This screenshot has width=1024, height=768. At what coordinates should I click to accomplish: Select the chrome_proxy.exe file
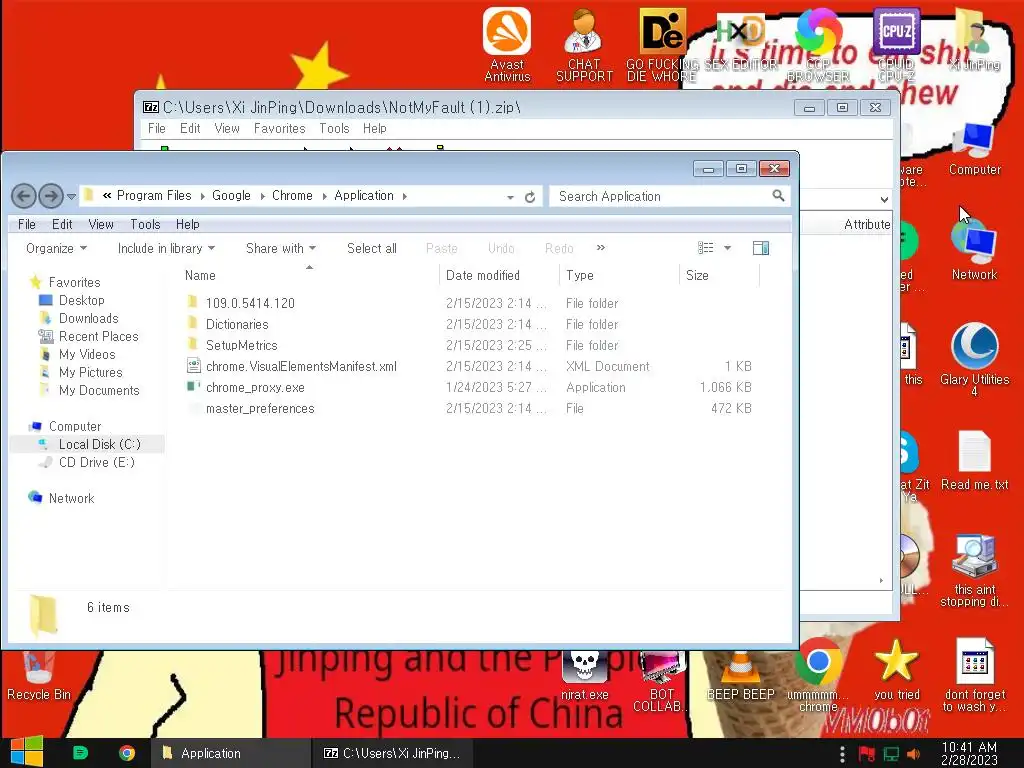pyautogui.click(x=255, y=387)
